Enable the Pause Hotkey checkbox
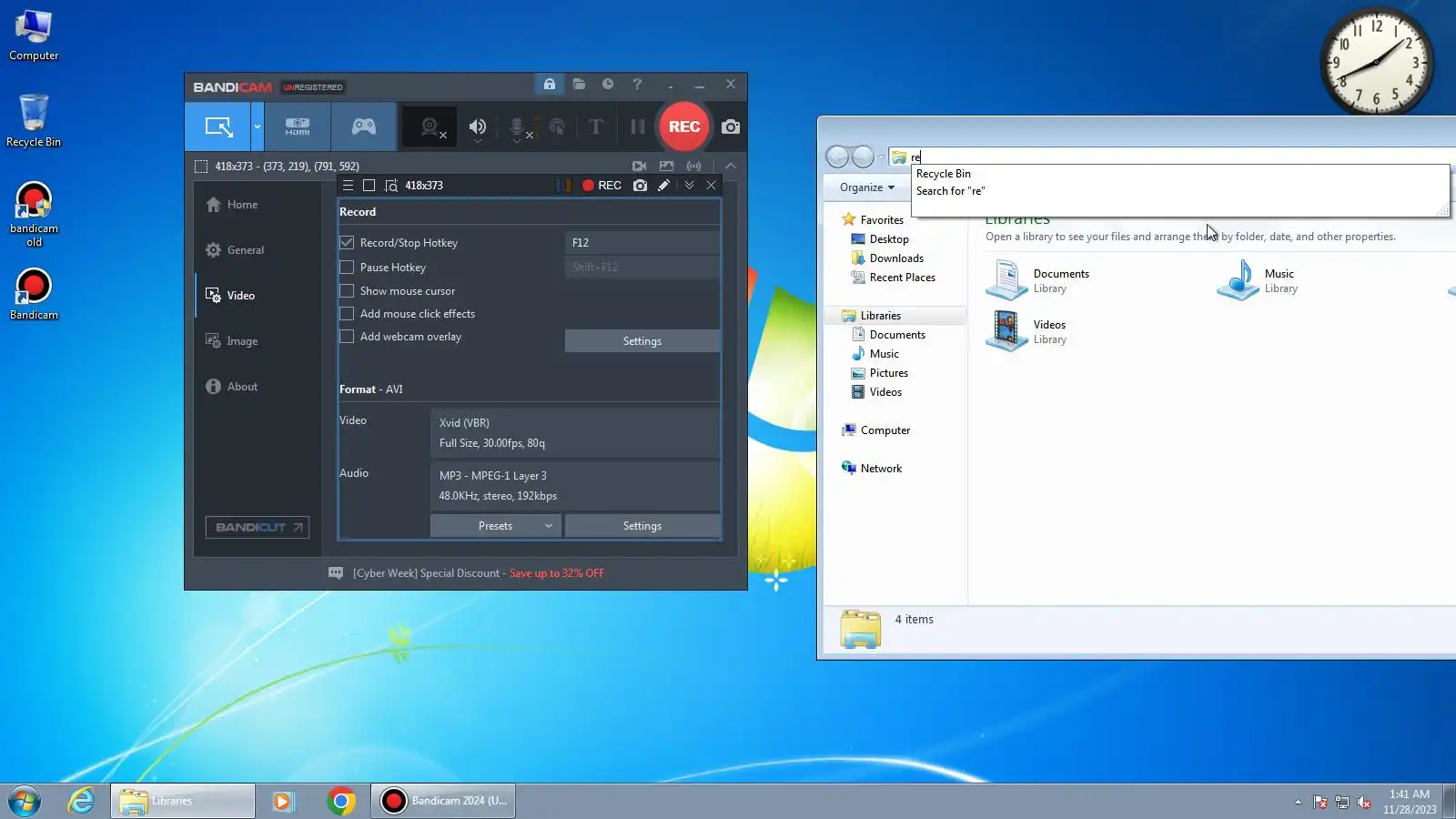Image resolution: width=1456 pixels, height=819 pixels. [347, 268]
